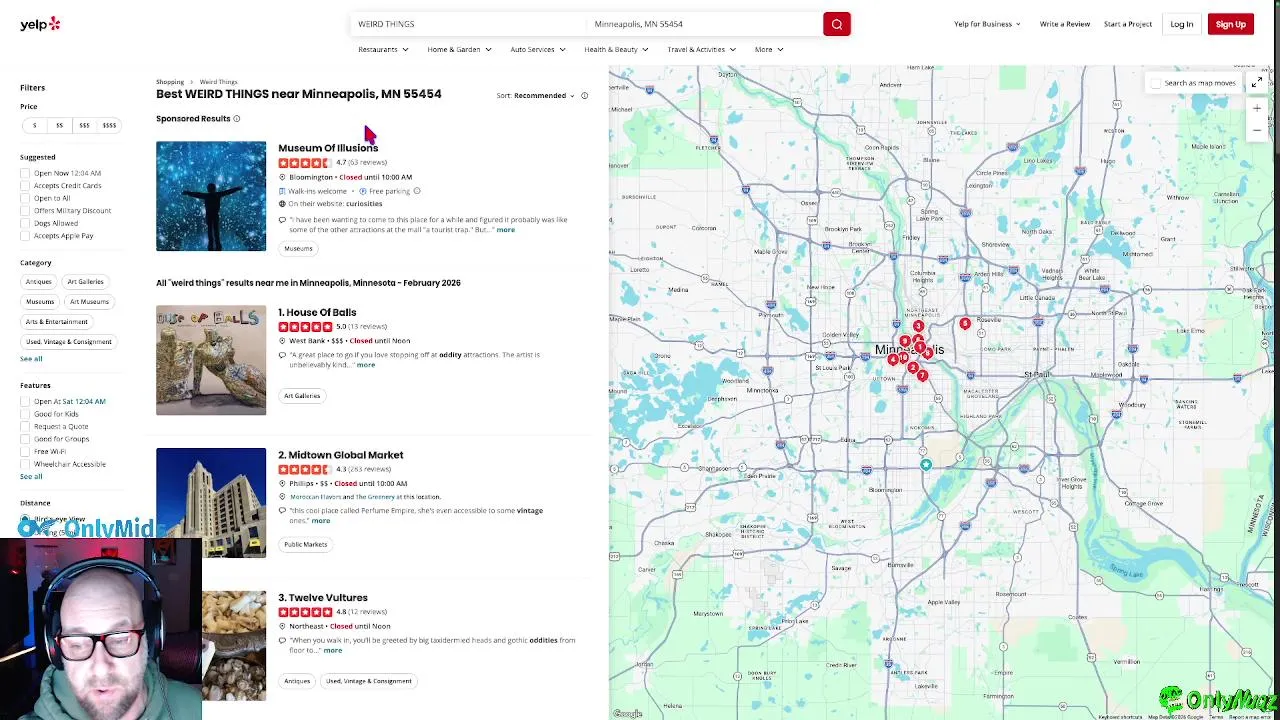
Task: Select the Museums category chip
Action: pos(40,302)
